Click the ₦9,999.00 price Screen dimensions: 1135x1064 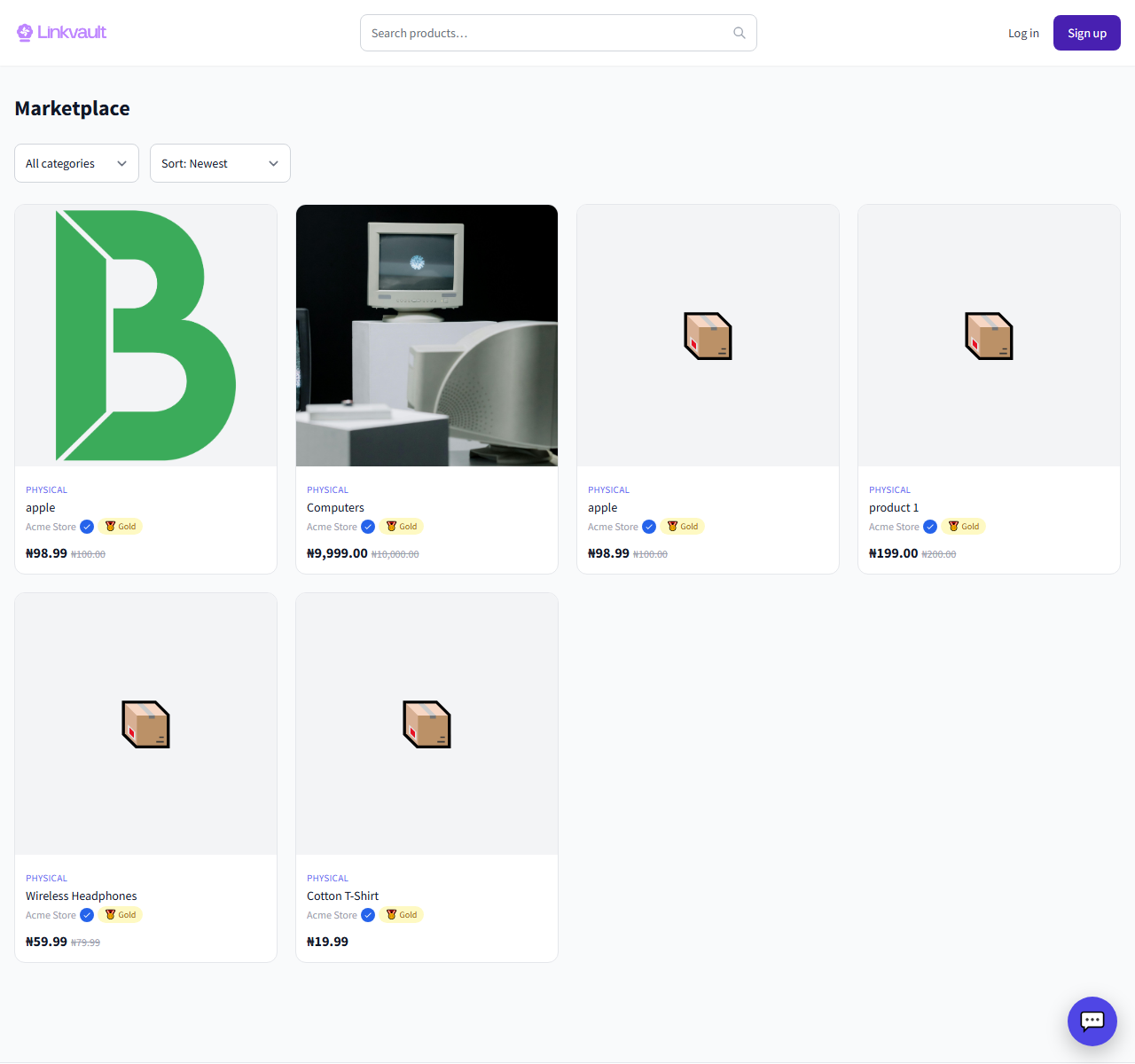[x=337, y=553]
